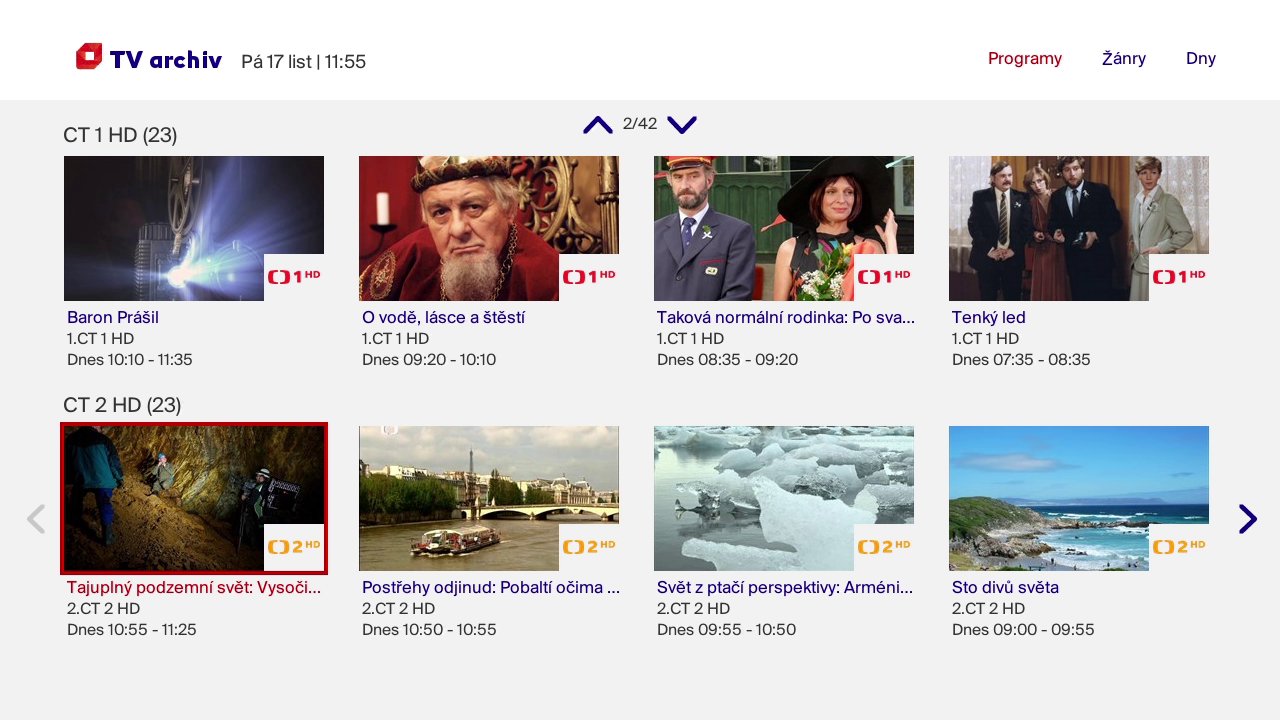Click 1.CT 1 HD label under Taková normální rodinka
The image size is (1280, 720).
point(690,338)
